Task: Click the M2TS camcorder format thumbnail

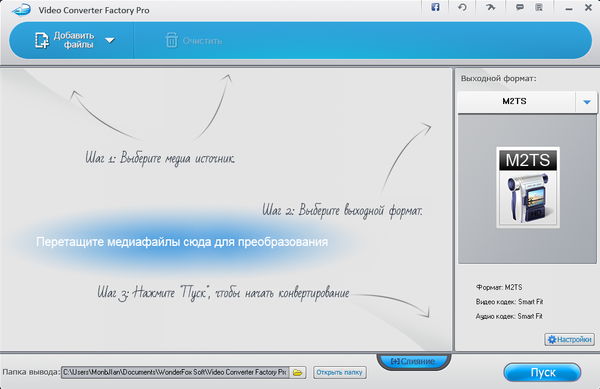Action: 528,187
